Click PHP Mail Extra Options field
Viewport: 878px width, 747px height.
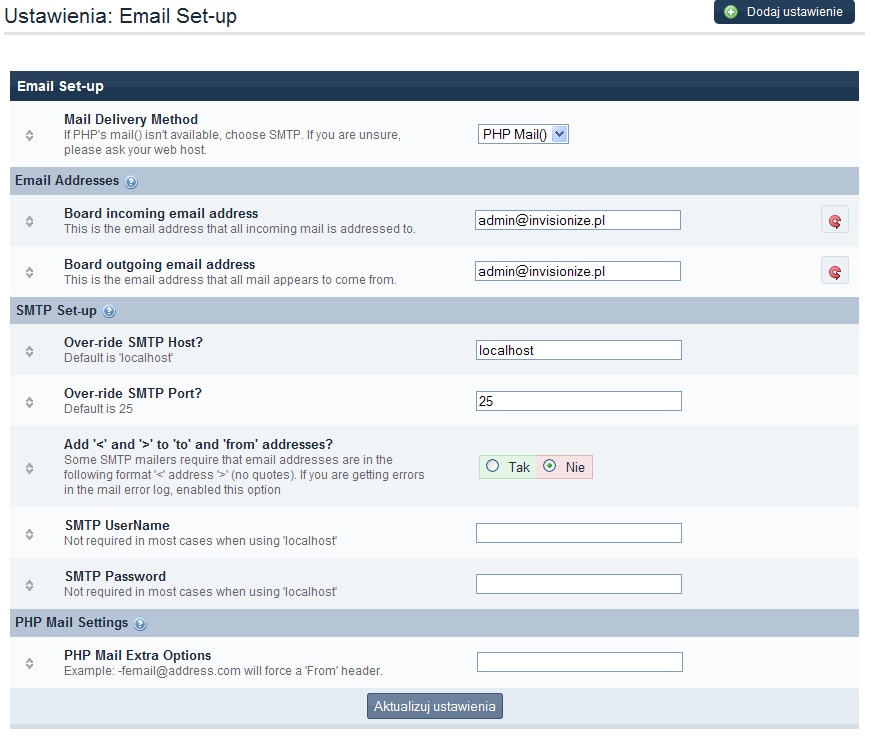pos(579,662)
